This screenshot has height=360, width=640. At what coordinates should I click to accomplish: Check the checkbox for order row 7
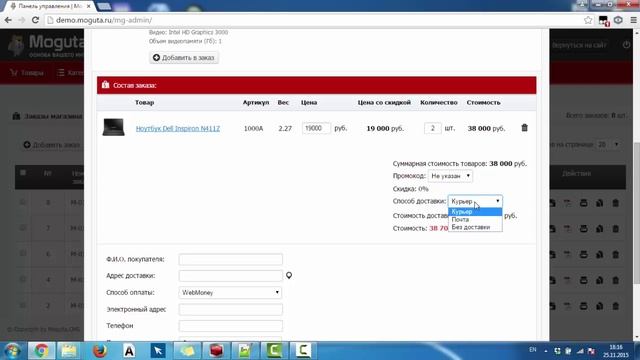click(x=23, y=228)
